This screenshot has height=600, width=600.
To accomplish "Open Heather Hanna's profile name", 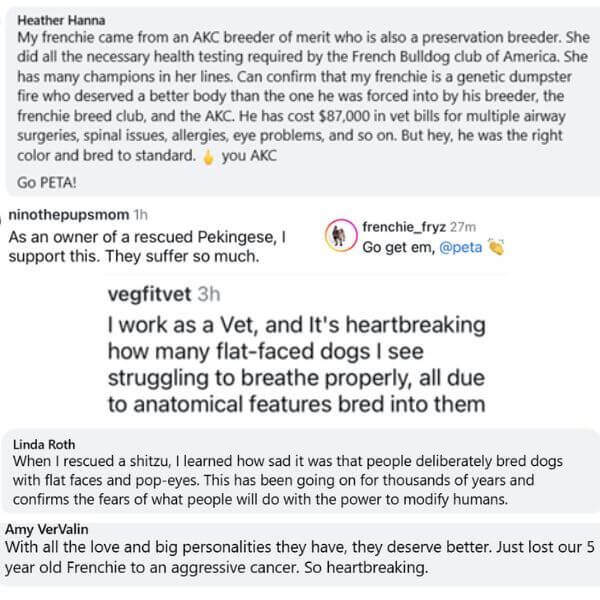I will click(x=61, y=20).
